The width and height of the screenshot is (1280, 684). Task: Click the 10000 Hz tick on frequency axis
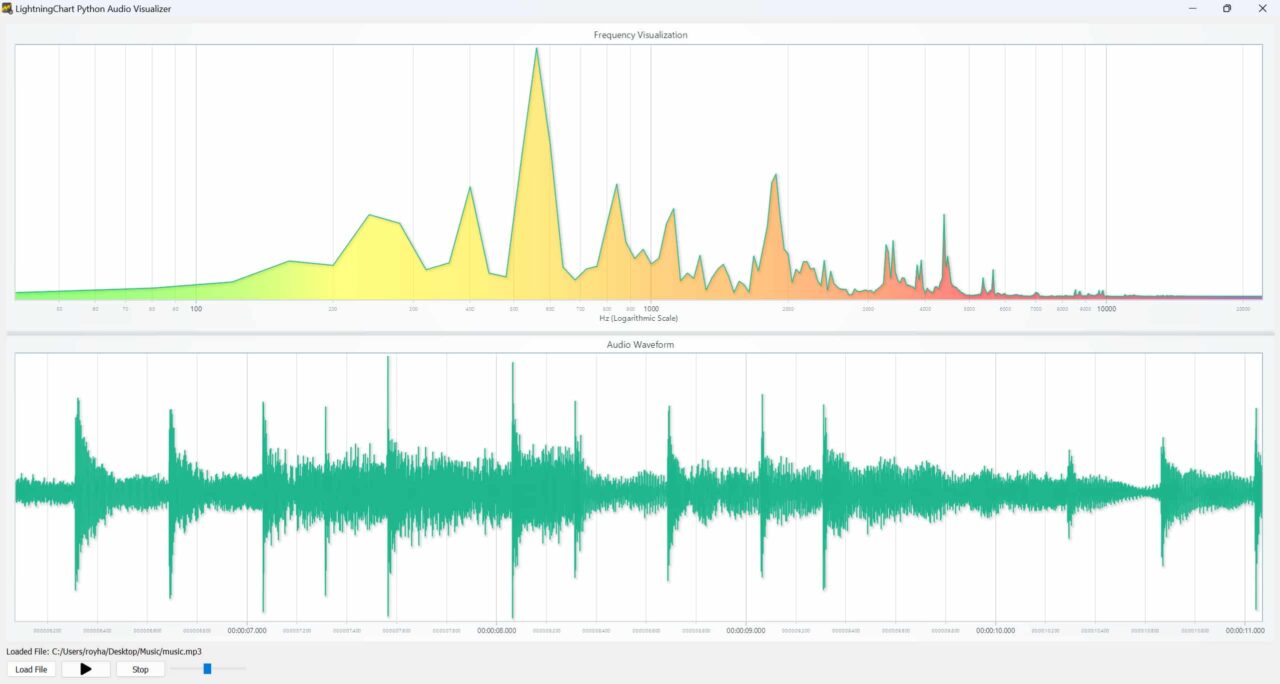[1106, 309]
